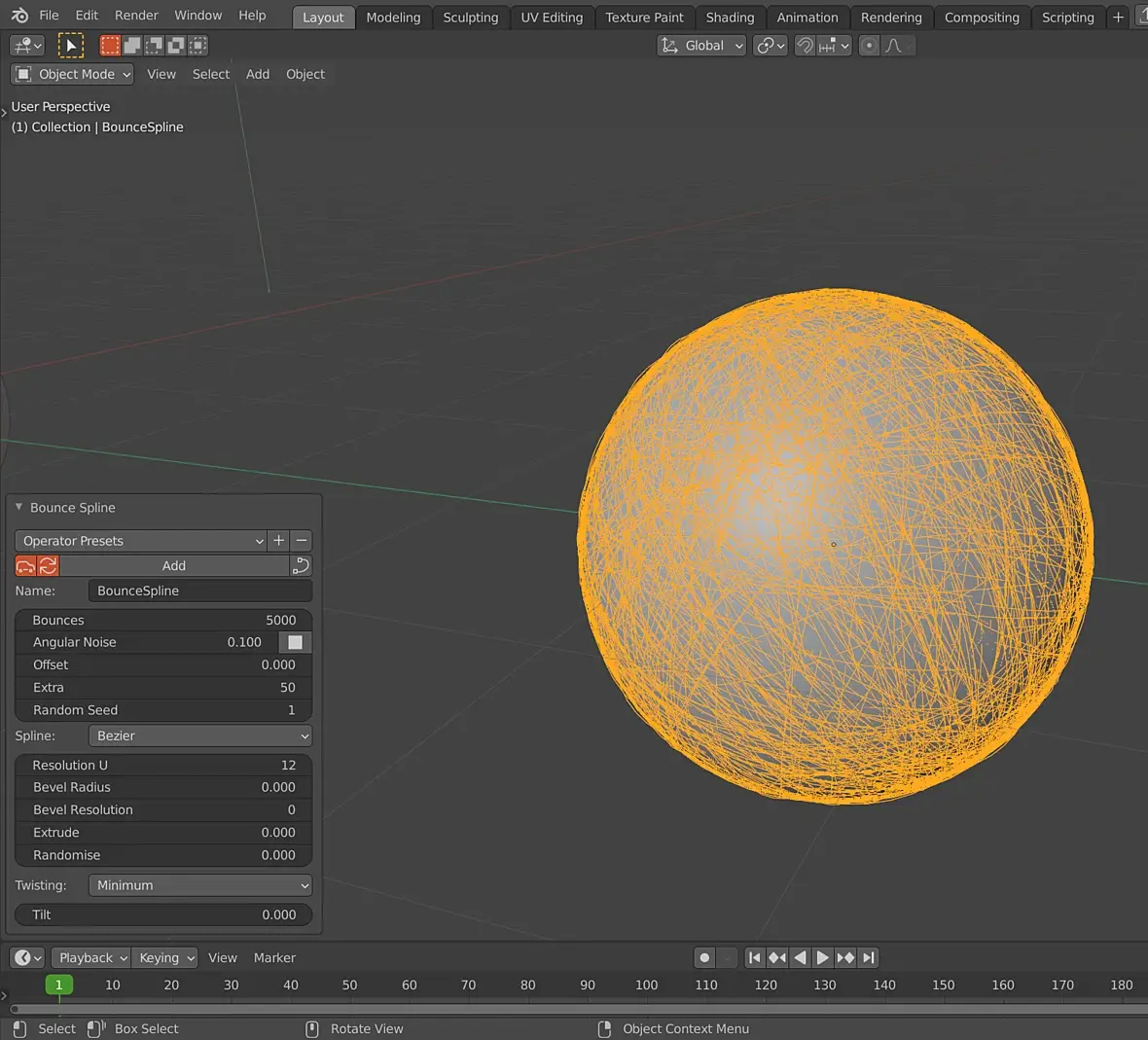Expand the Spline type Bezier dropdown
Screen dimensions: 1148x1040
click(199, 736)
